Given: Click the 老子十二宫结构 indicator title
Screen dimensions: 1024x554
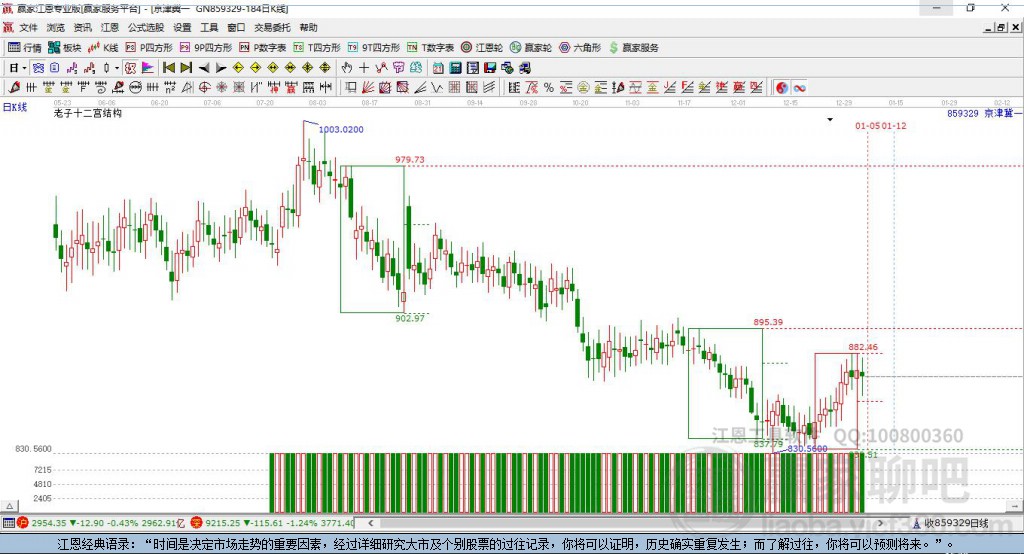Looking at the screenshot, I should coord(88,113).
